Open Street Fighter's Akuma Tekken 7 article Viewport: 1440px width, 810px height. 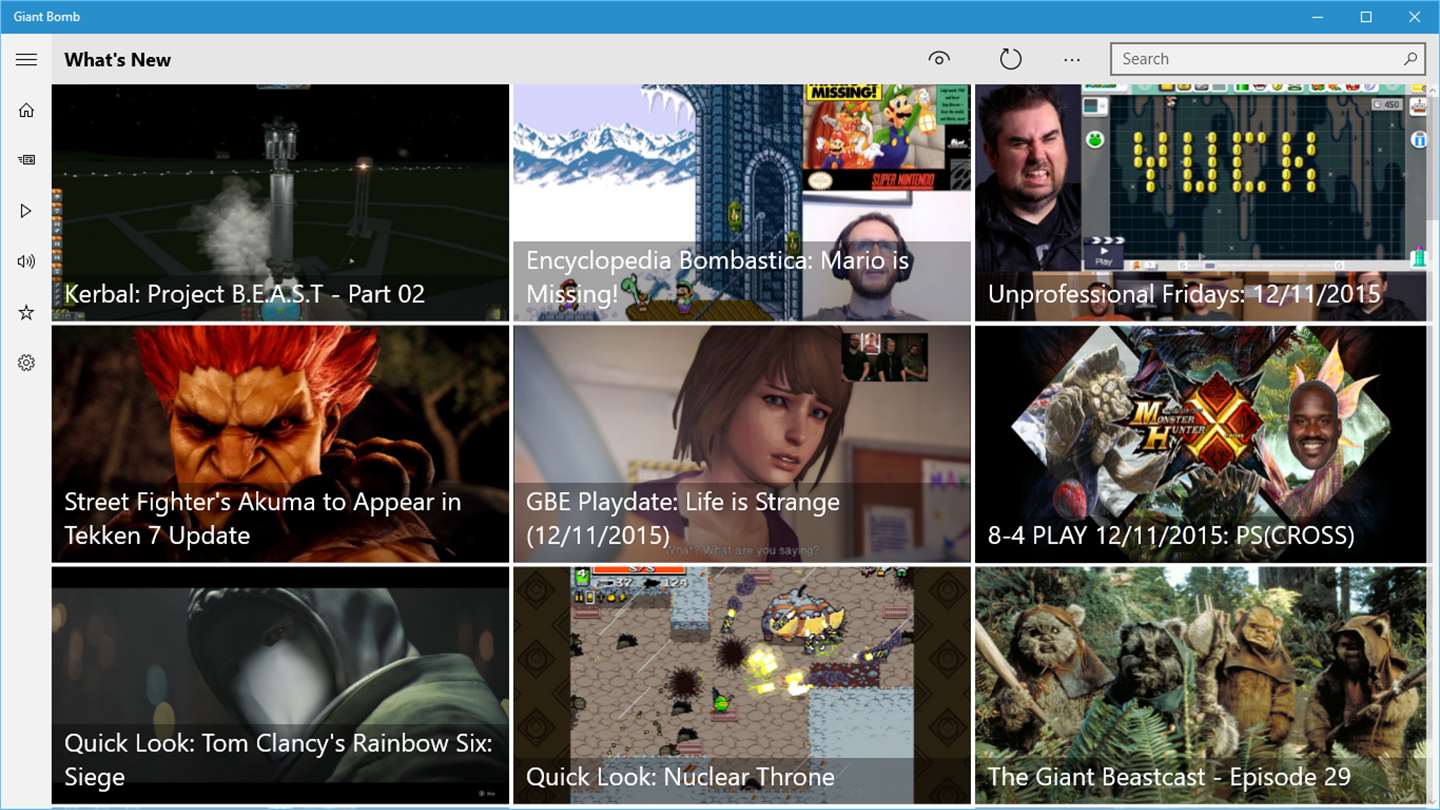point(281,444)
